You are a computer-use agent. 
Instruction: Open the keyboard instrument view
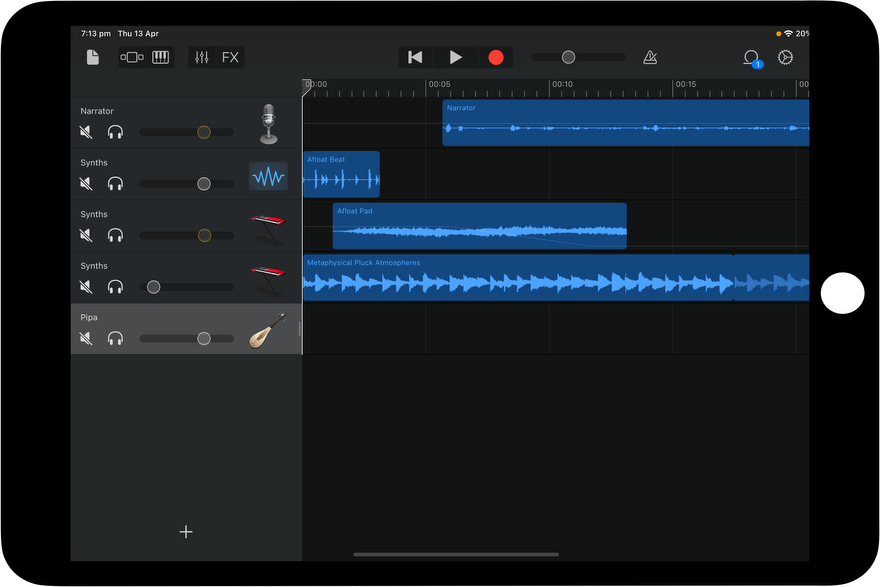[160, 57]
